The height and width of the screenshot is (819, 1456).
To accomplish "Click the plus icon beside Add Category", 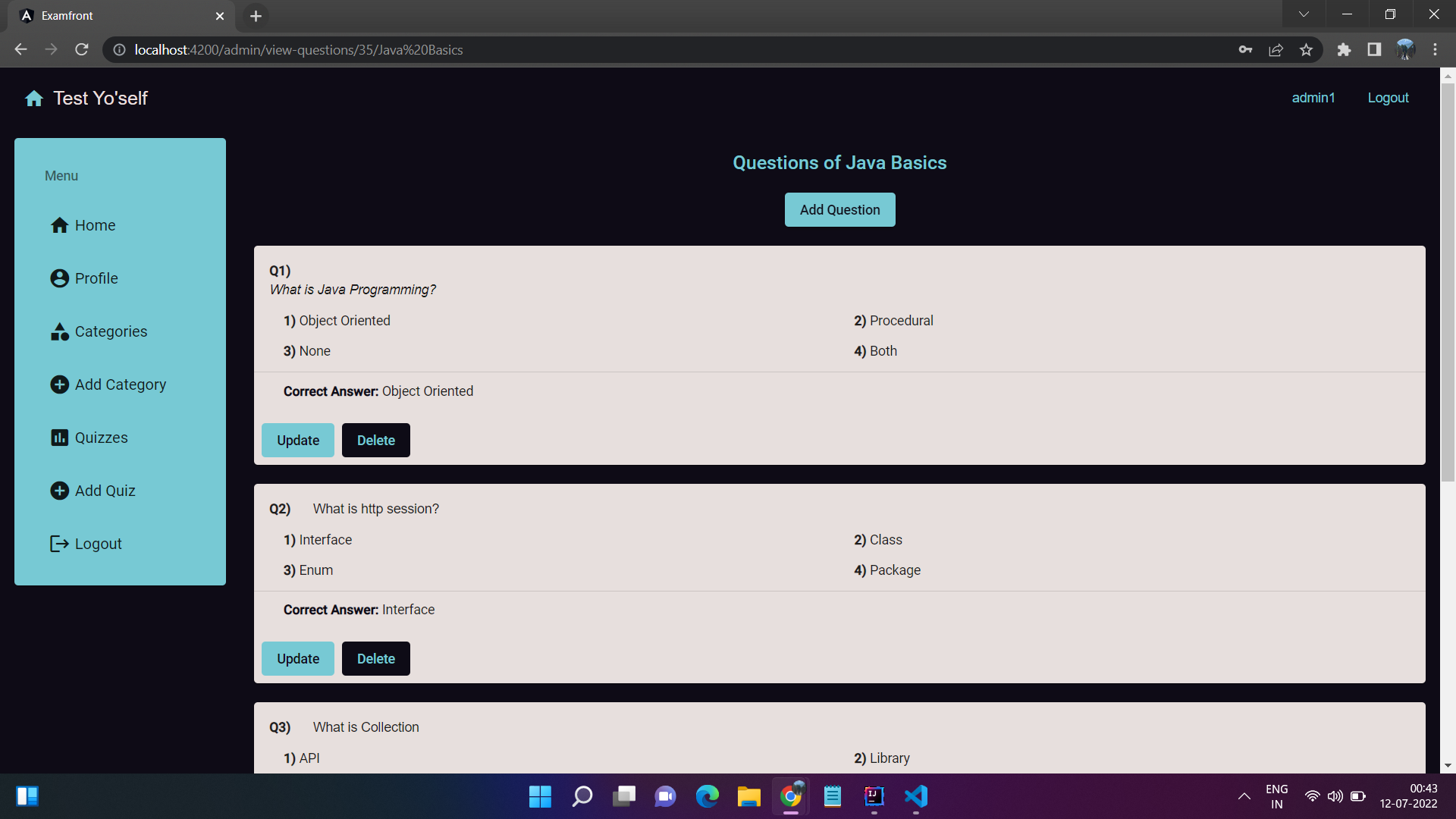I will pyautogui.click(x=60, y=384).
